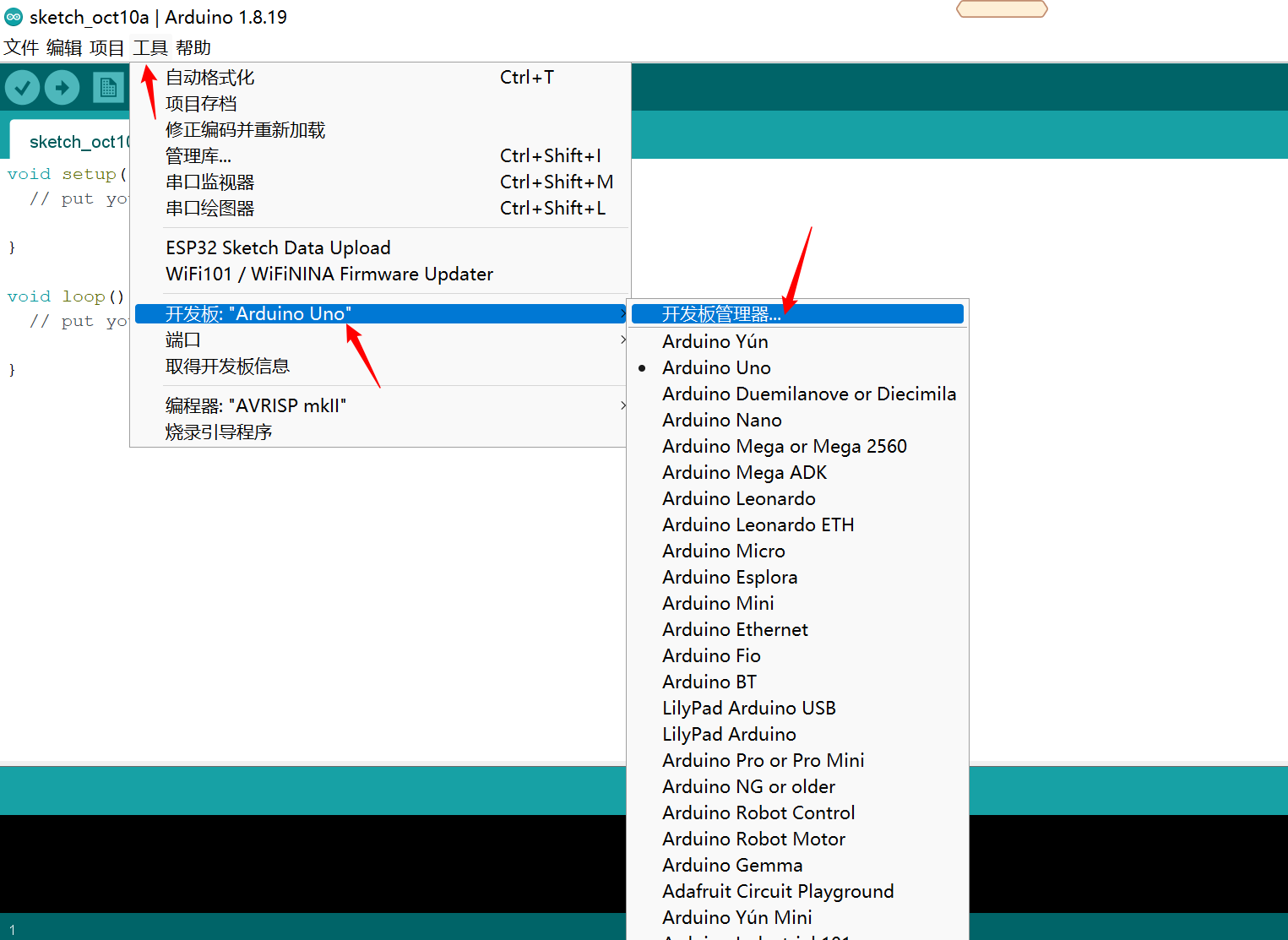Choose 项目存档 menu entry
The height and width of the screenshot is (940, 1288).
380,103
